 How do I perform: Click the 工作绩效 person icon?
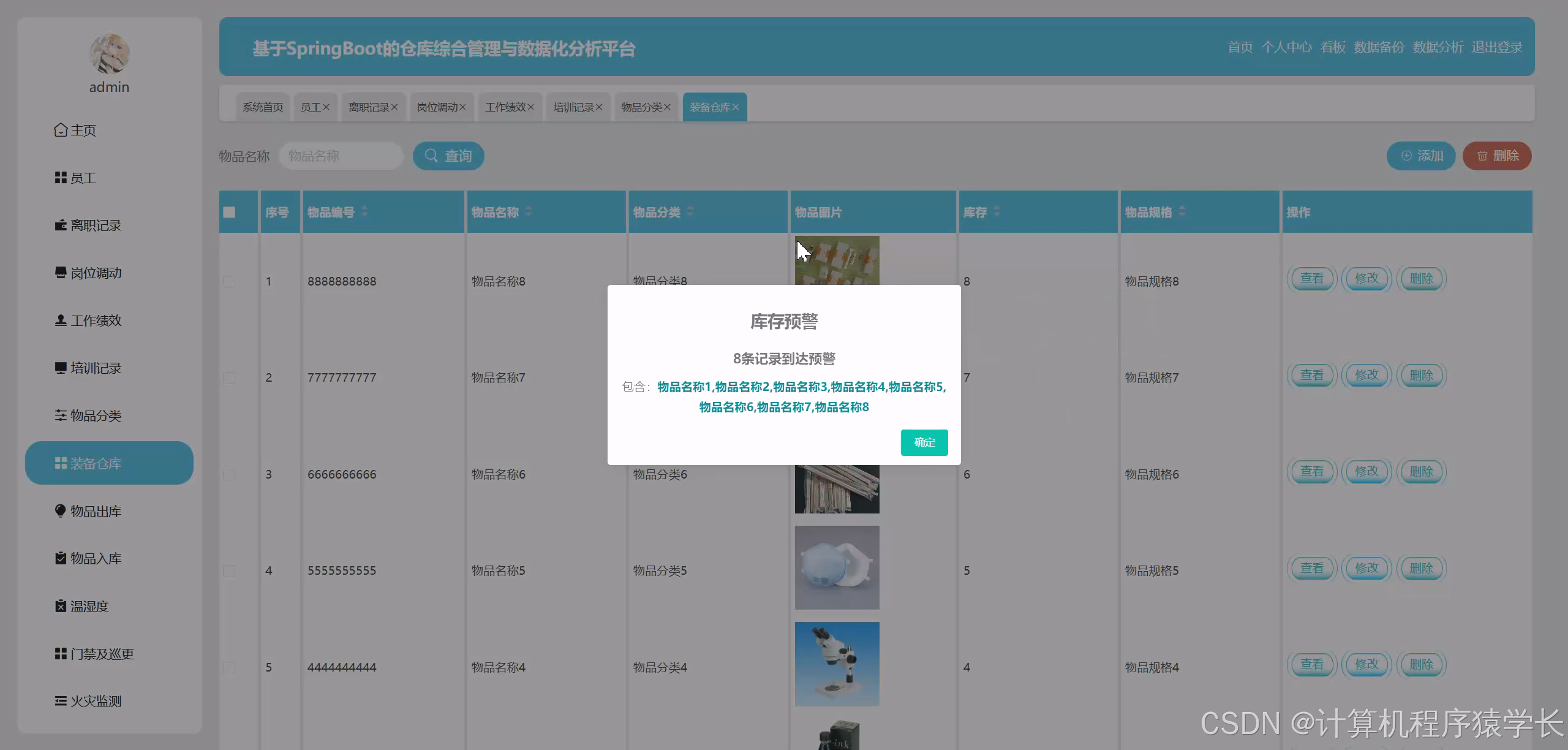(61, 320)
